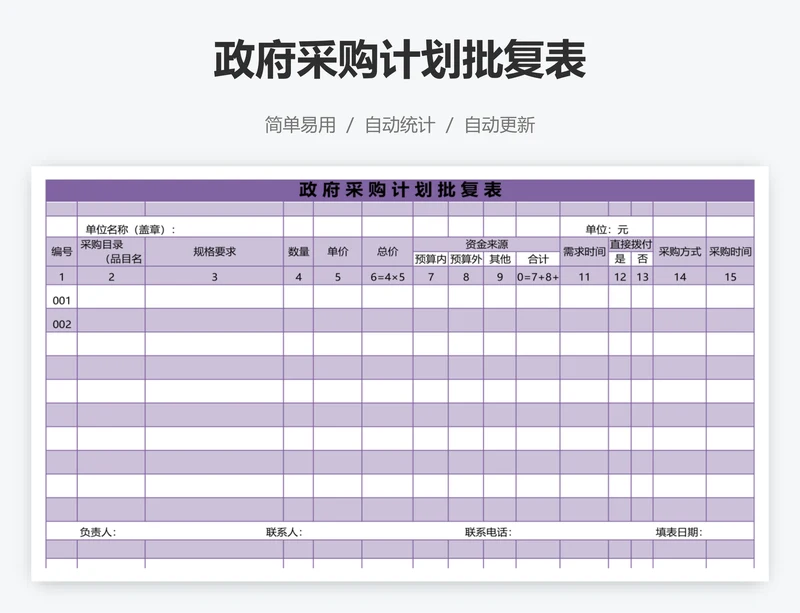The height and width of the screenshot is (613, 800).
Task: Select the 规格要求 column header
Action: click(x=214, y=252)
